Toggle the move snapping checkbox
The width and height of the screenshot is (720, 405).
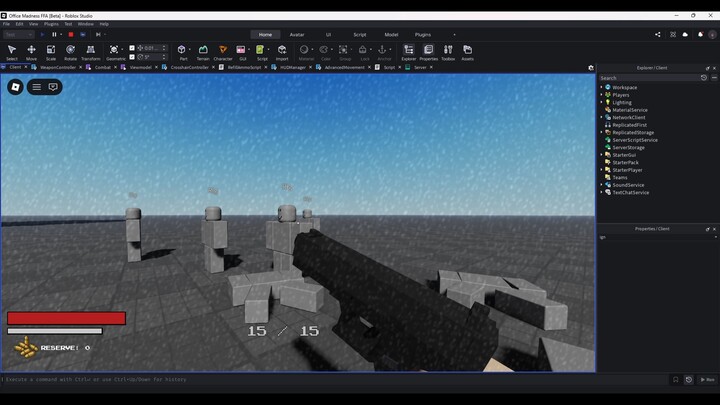132,48
